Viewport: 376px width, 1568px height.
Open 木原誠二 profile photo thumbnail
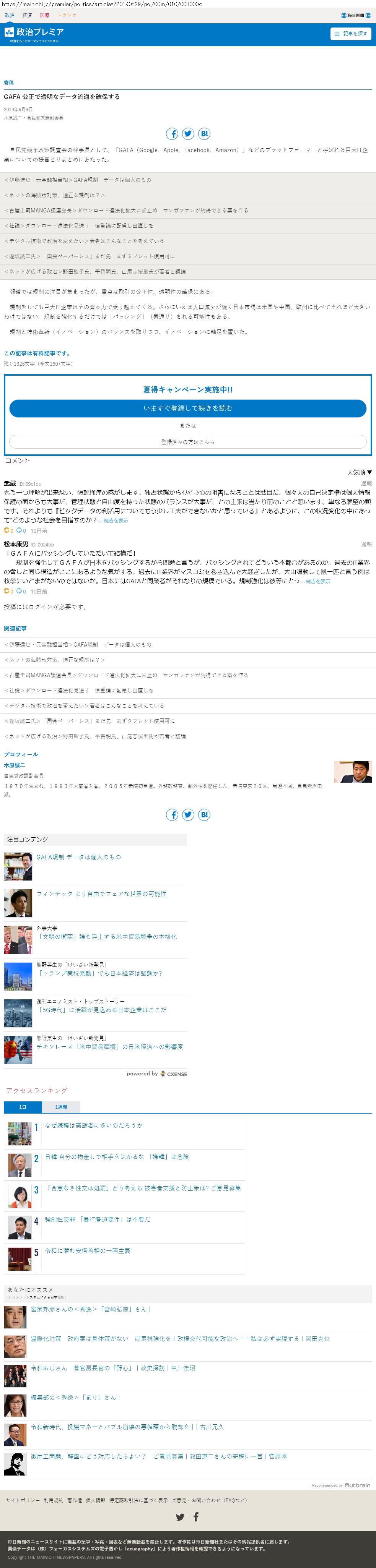pos(353,772)
